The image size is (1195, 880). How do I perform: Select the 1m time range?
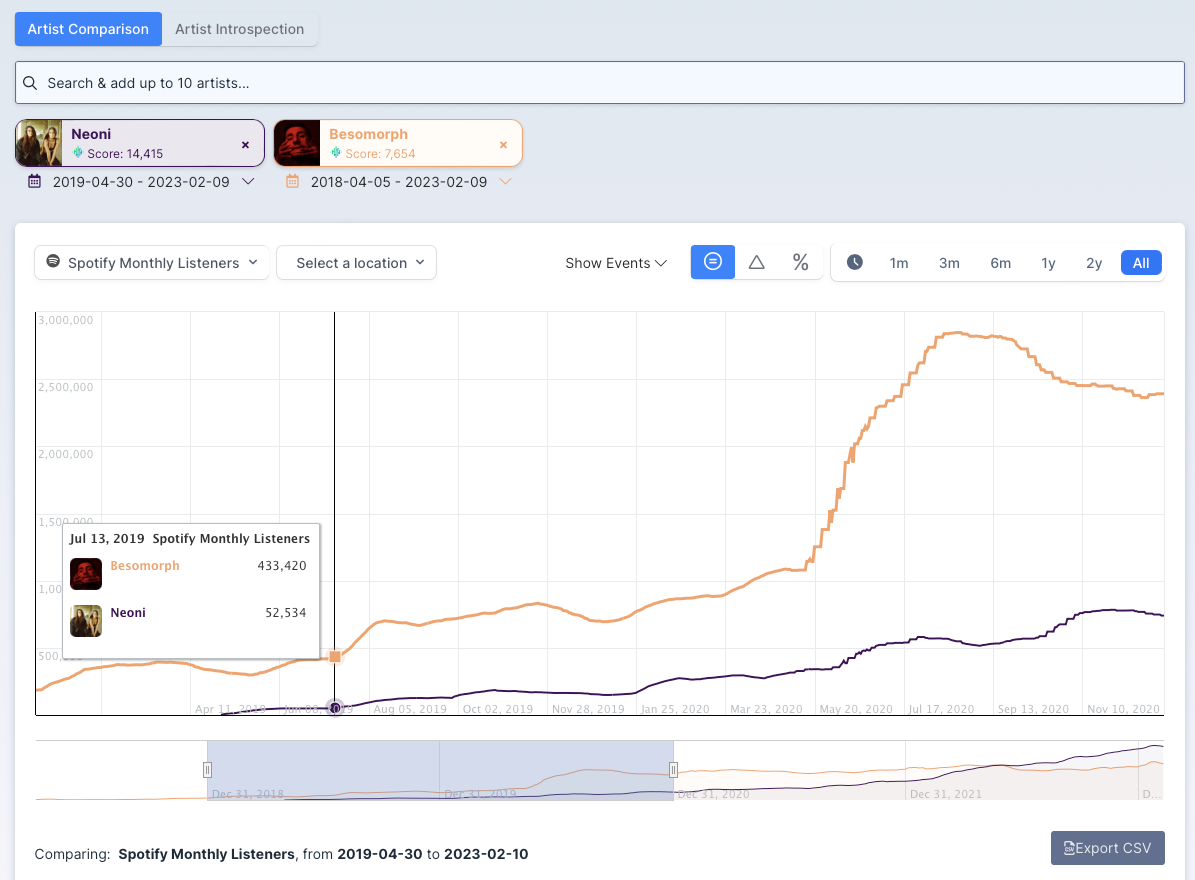tap(899, 263)
